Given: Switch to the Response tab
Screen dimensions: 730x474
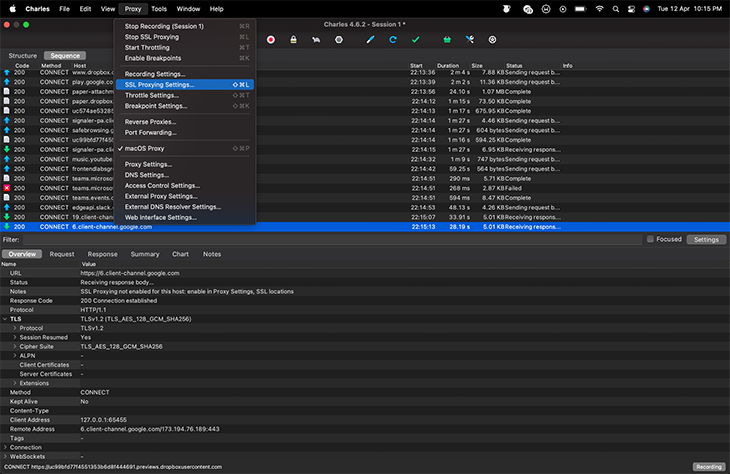Looking at the screenshot, I should (102, 254).
